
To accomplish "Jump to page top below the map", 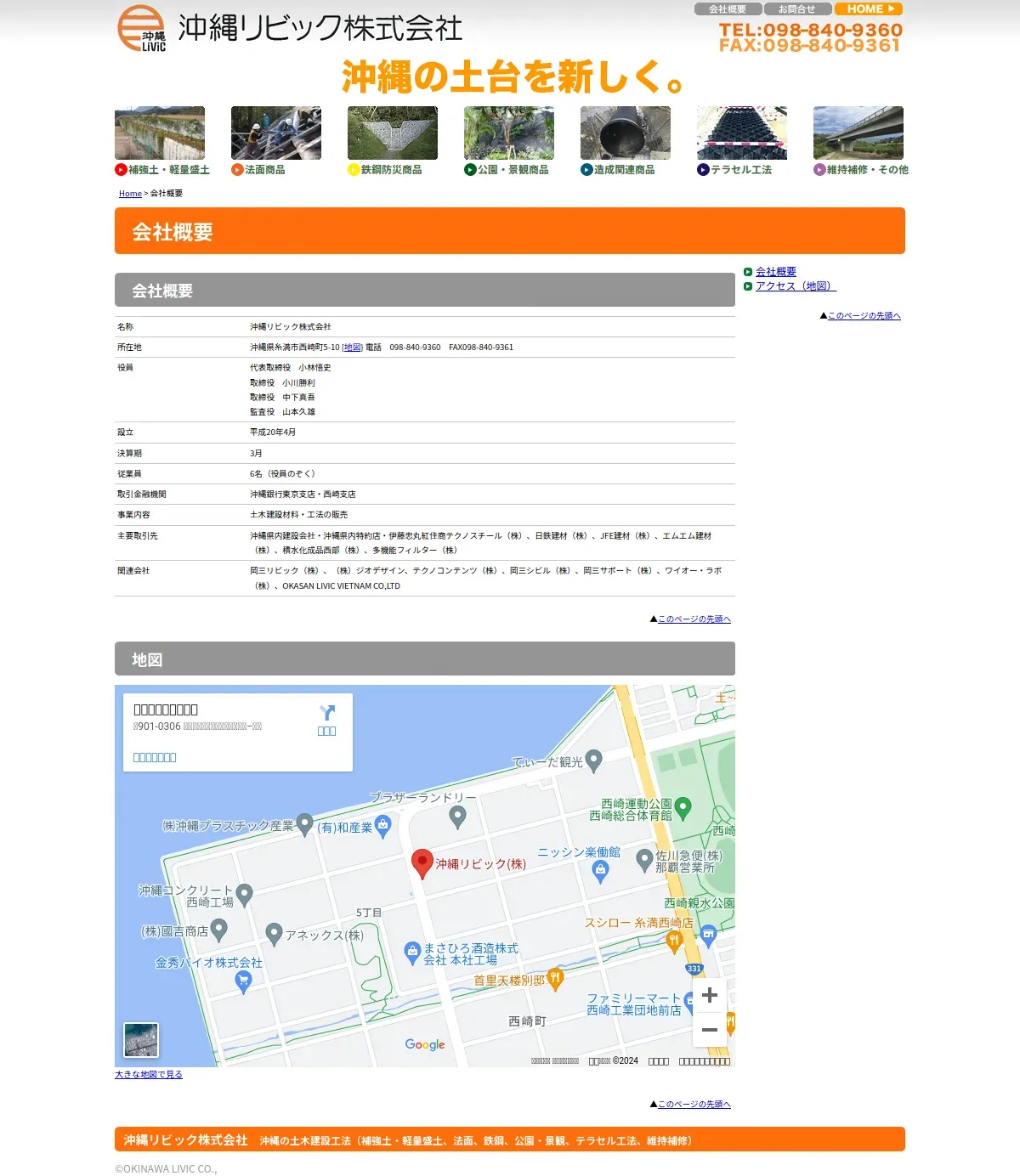I will (694, 1105).
